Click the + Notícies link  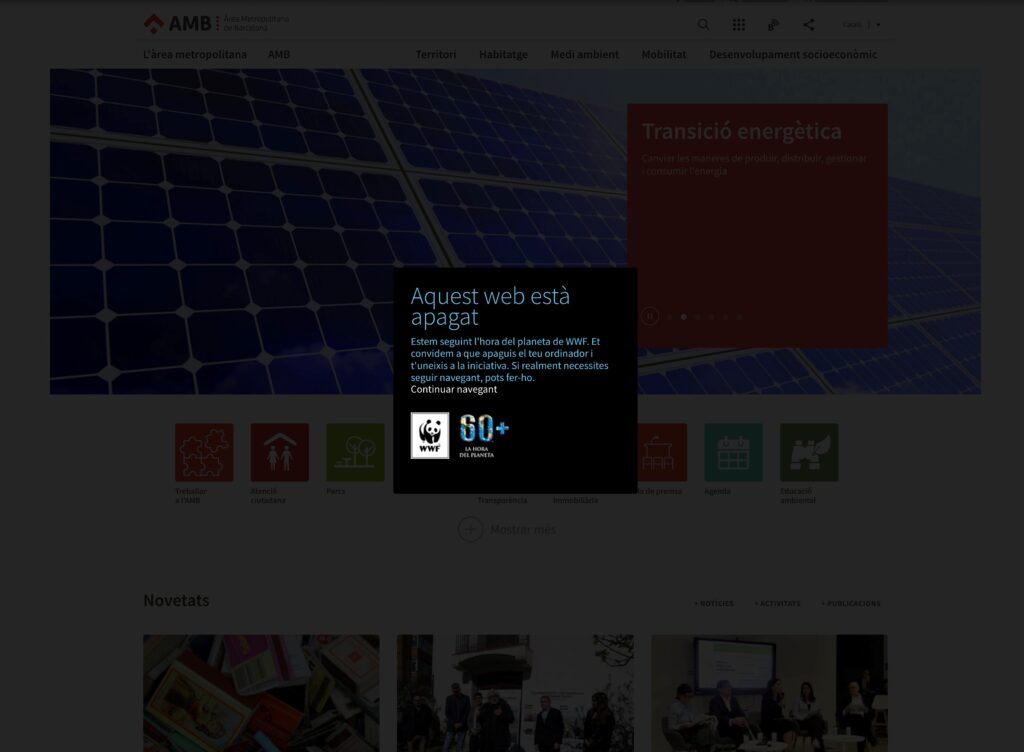pos(714,603)
